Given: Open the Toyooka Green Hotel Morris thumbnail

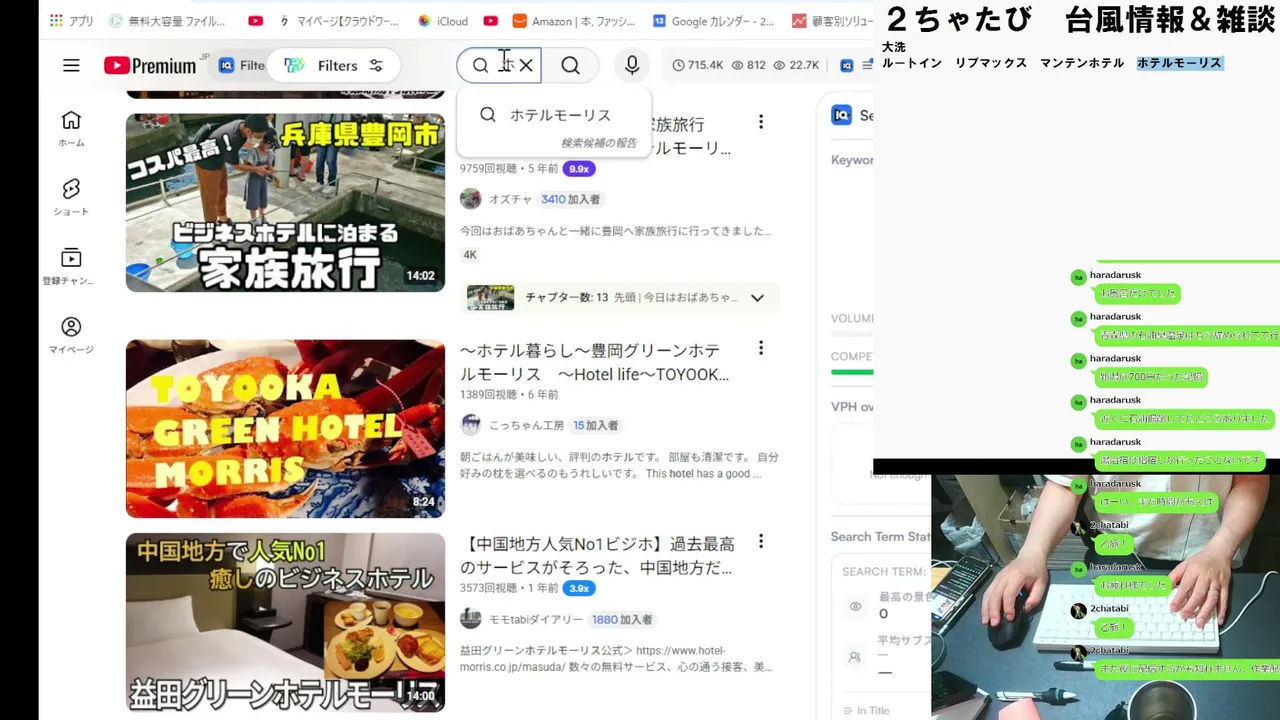Looking at the screenshot, I should tap(285, 429).
